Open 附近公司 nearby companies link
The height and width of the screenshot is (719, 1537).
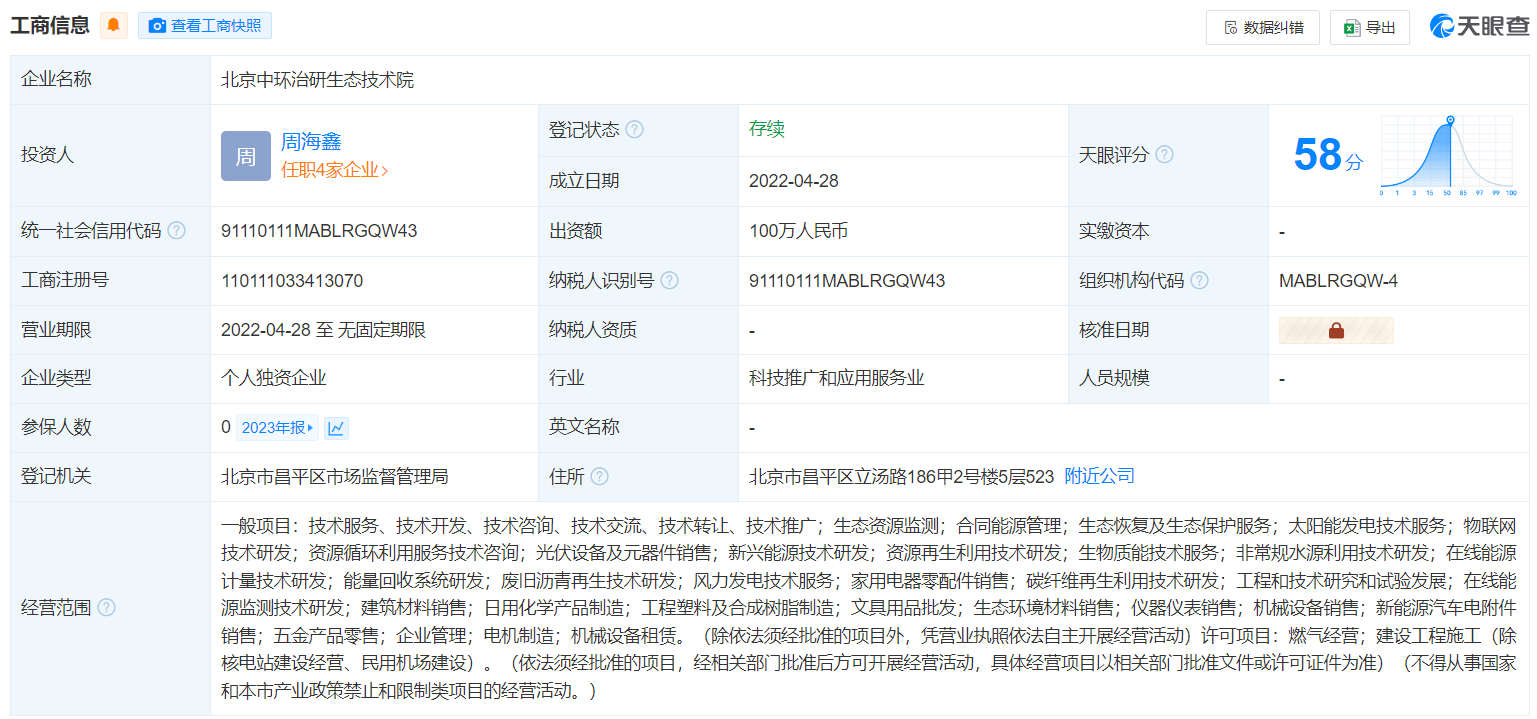click(x=1099, y=476)
